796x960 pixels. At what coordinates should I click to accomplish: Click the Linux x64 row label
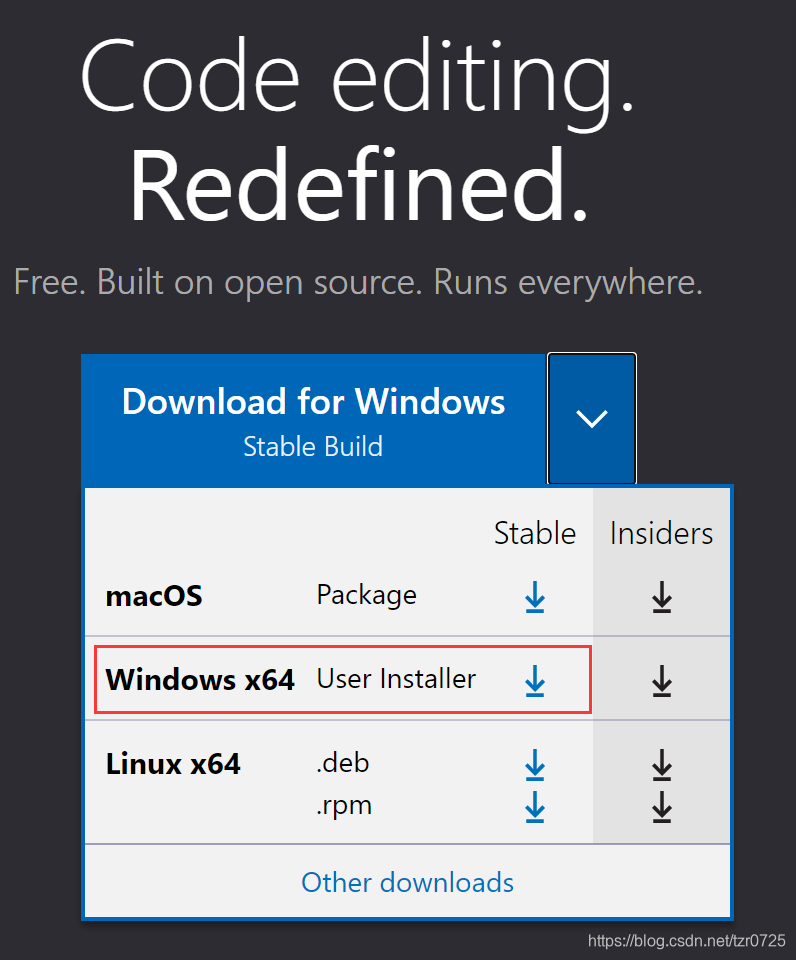(173, 764)
